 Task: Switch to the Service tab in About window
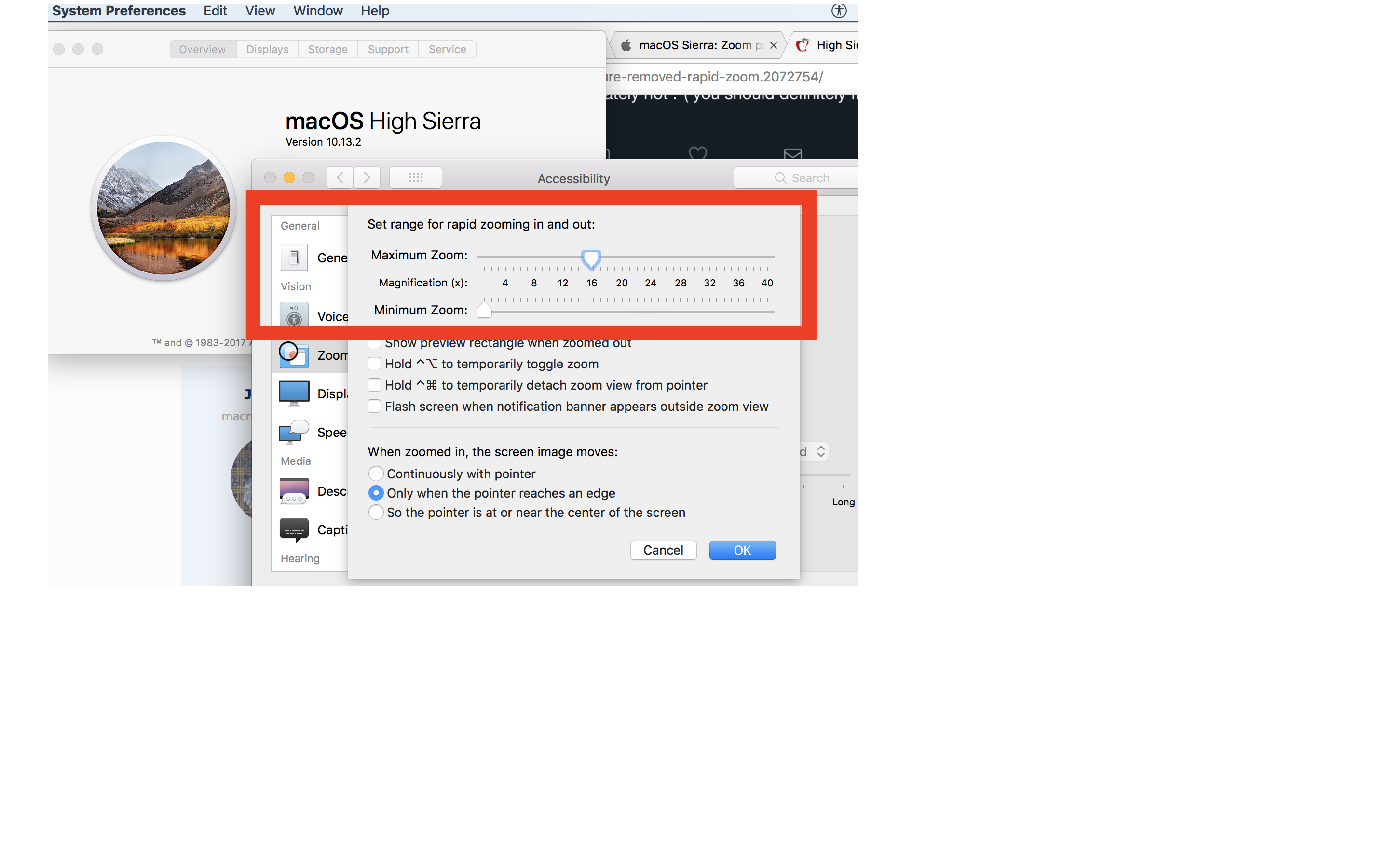(x=447, y=49)
